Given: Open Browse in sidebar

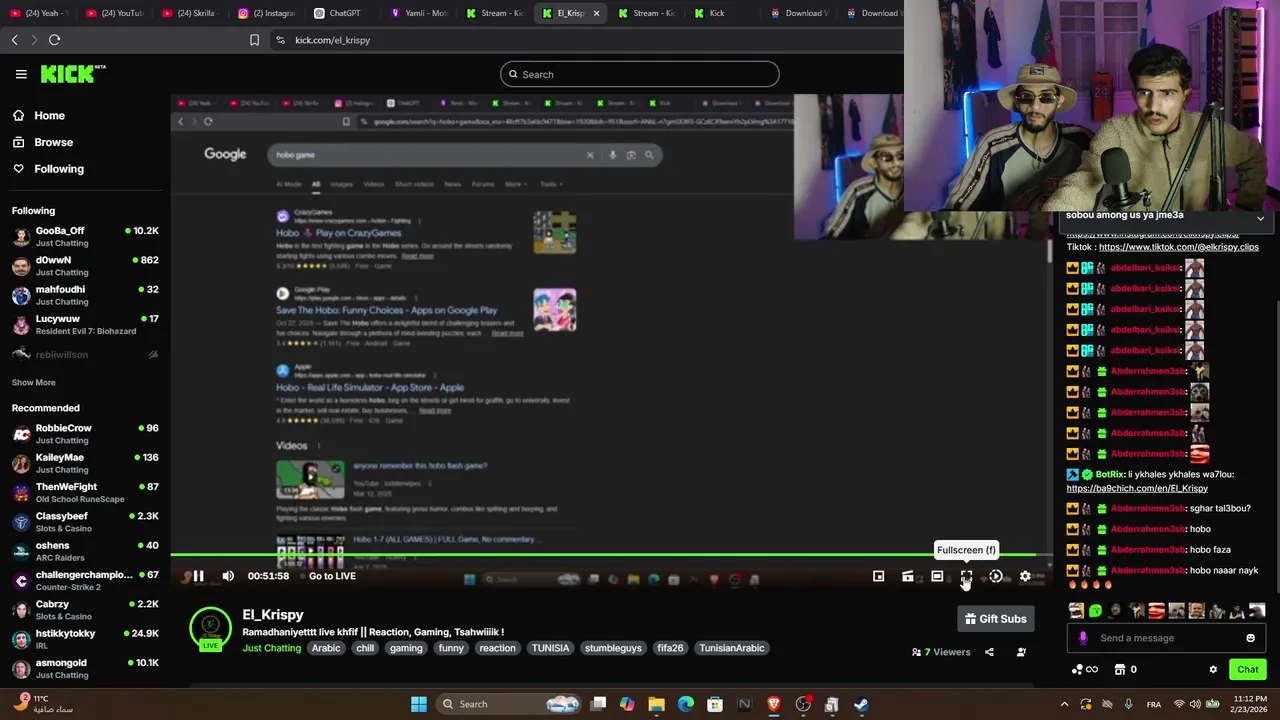Looking at the screenshot, I should coord(43,142).
